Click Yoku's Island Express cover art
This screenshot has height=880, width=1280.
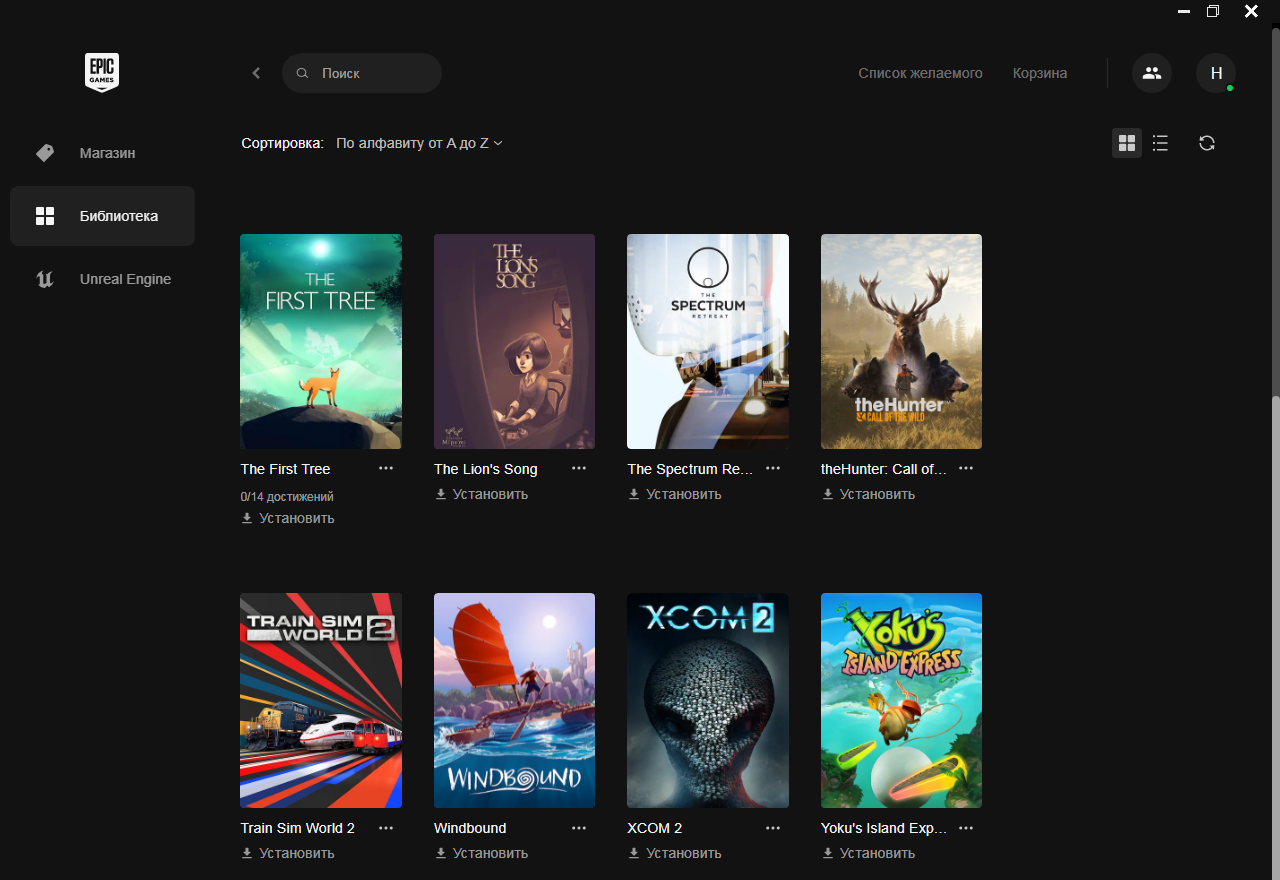click(901, 700)
